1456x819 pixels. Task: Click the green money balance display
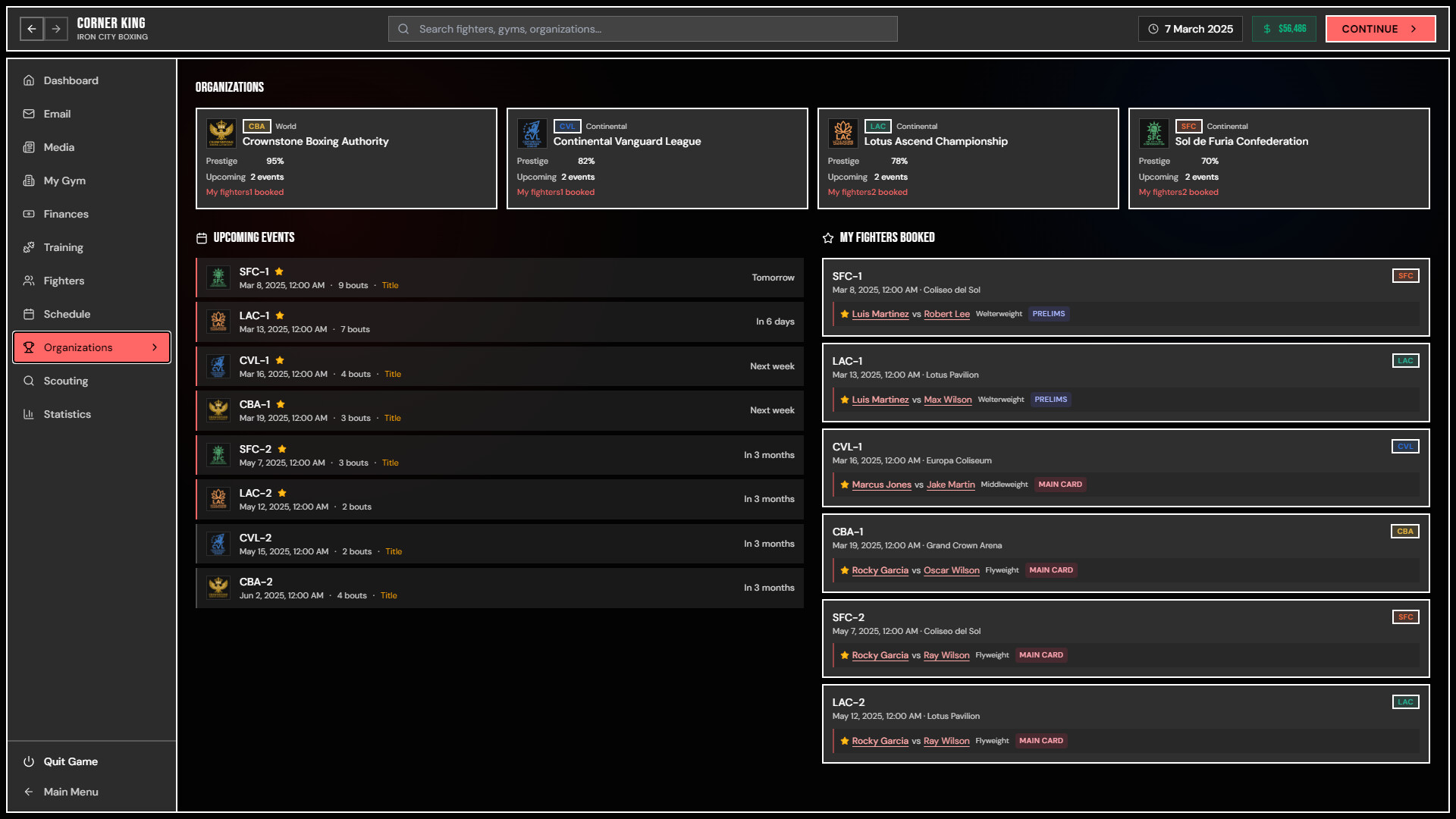pos(1284,29)
